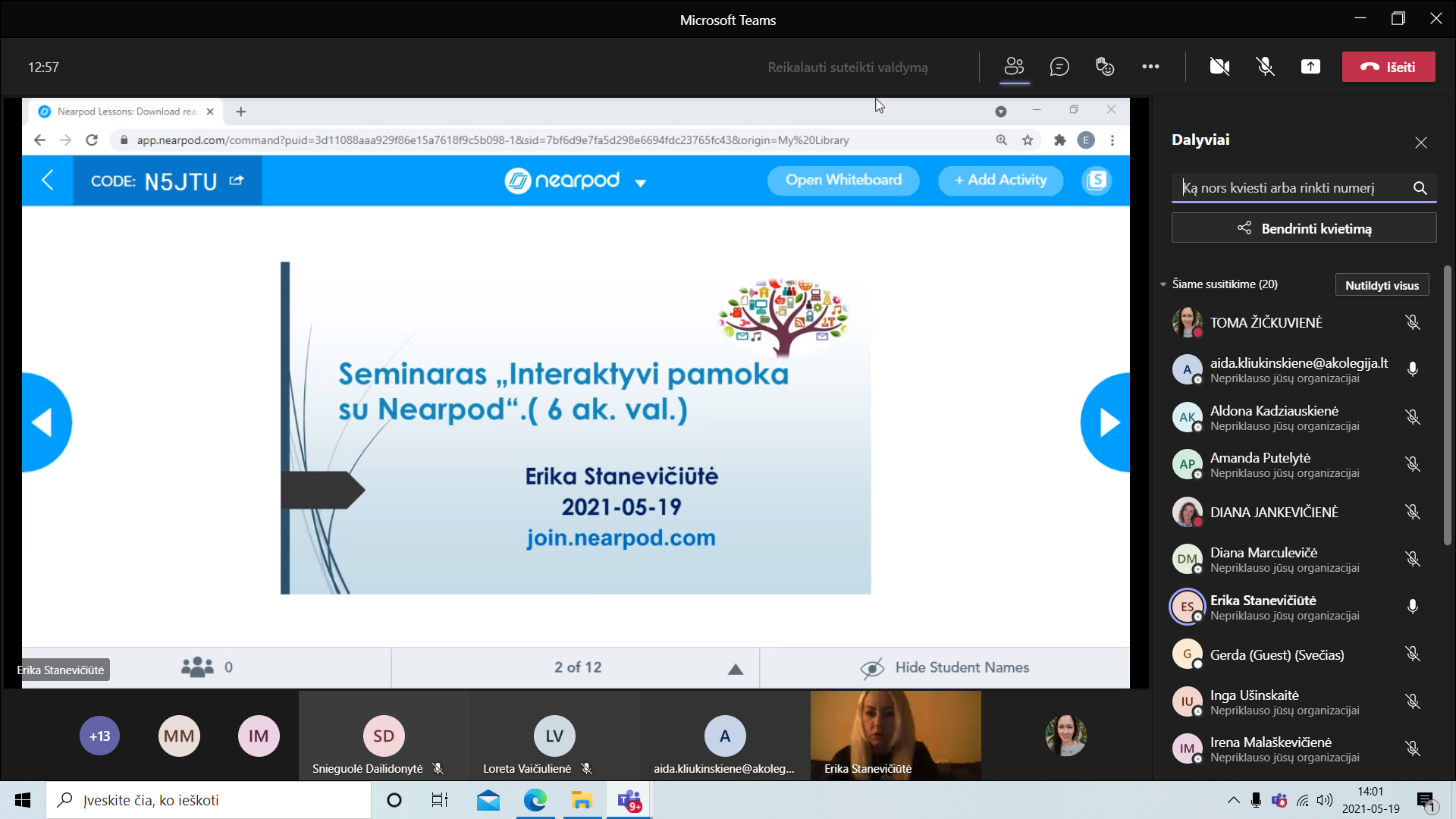Click the Snieguolė Dailidonytė participant tile
The width and height of the screenshot is (1456, 819).
(384, 735)
